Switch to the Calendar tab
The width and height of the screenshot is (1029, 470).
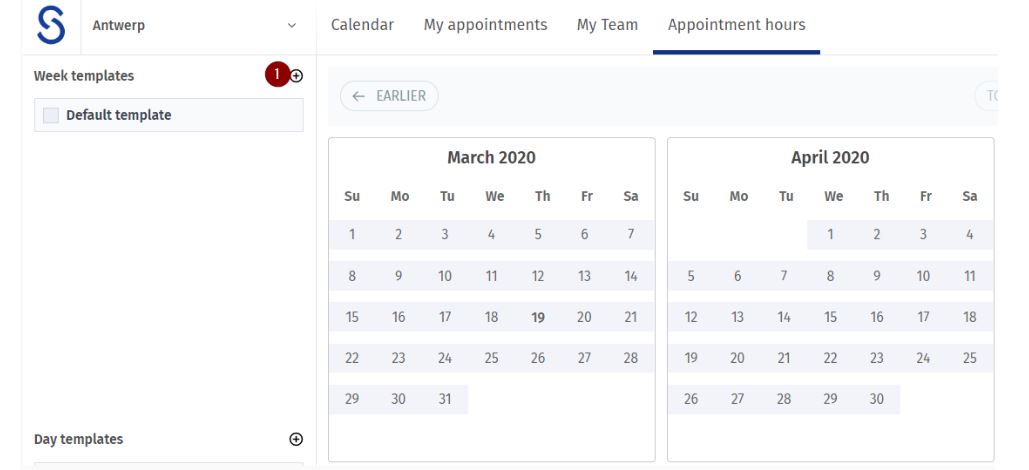[362, 25]
